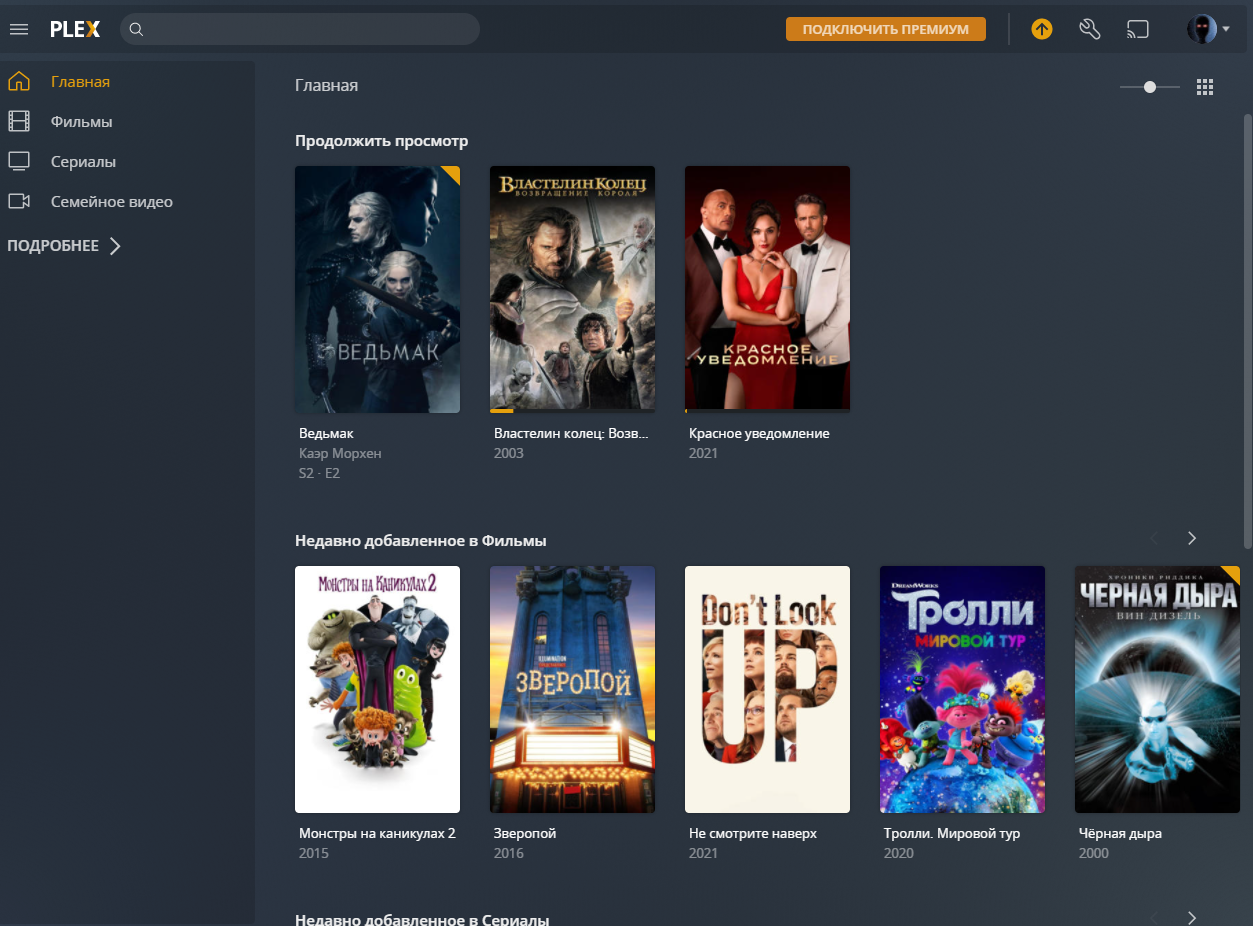Open the activity upload arrow icon
Screen dimensions: 1253x926
pyautogui.click(x=1042, y=29)
